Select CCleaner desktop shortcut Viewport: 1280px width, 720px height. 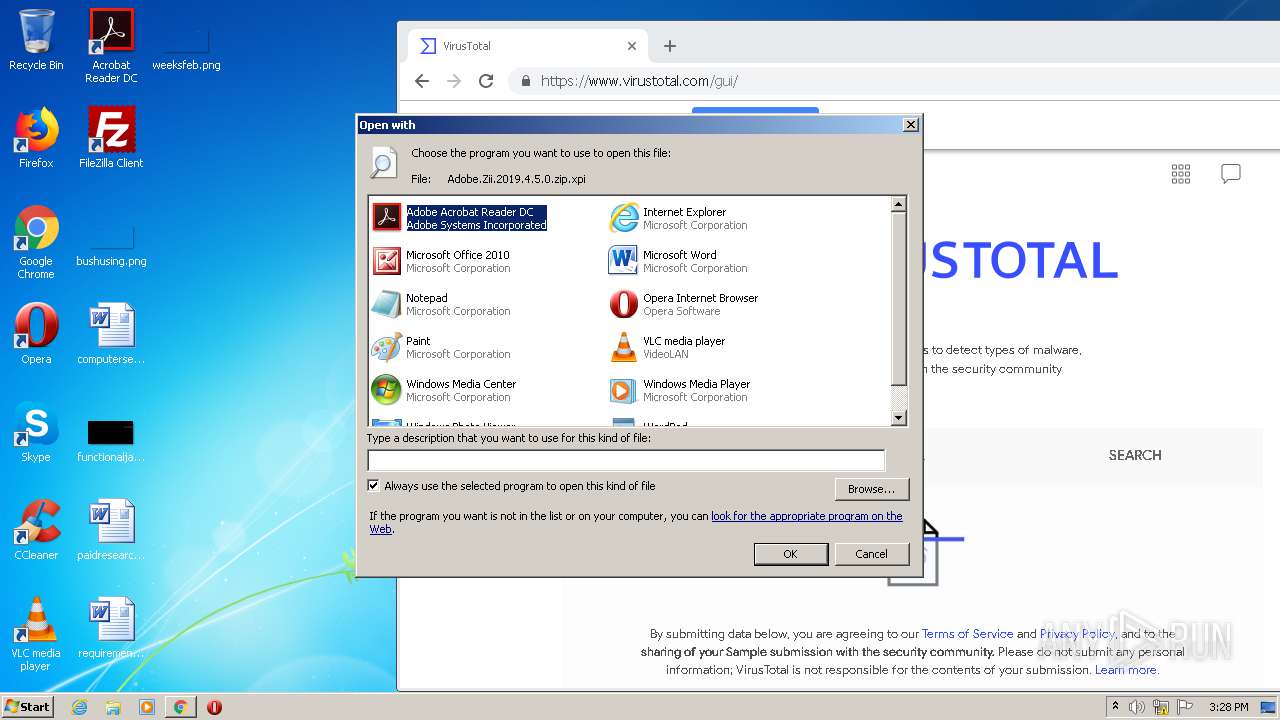point(36,530)
